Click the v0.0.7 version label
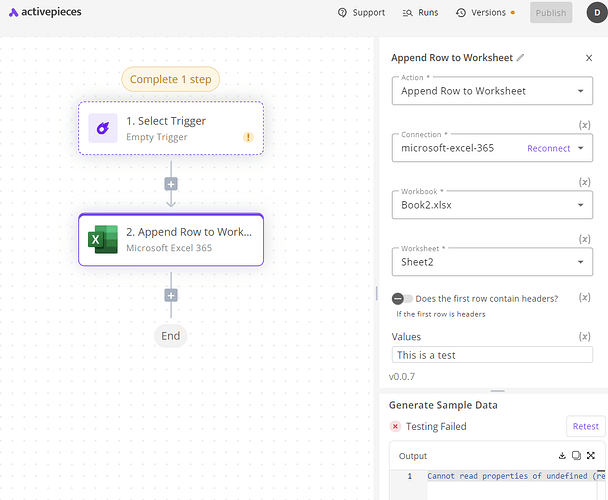Image resolution: width=608 pixels, height=500 pixels. pyautogui.click(x=402, y=377)
